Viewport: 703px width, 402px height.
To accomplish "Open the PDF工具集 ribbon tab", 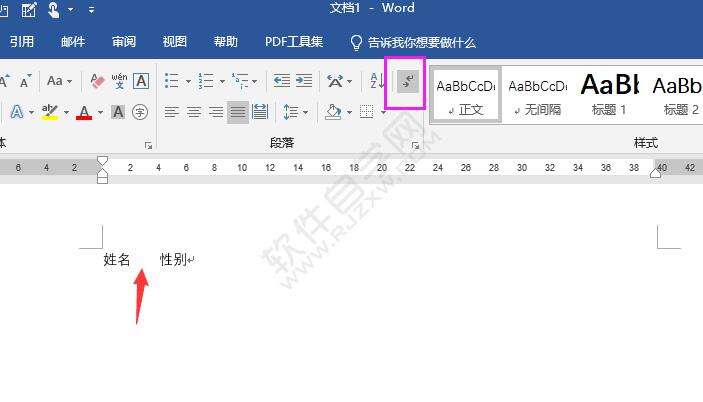I will tap(294, 42).
